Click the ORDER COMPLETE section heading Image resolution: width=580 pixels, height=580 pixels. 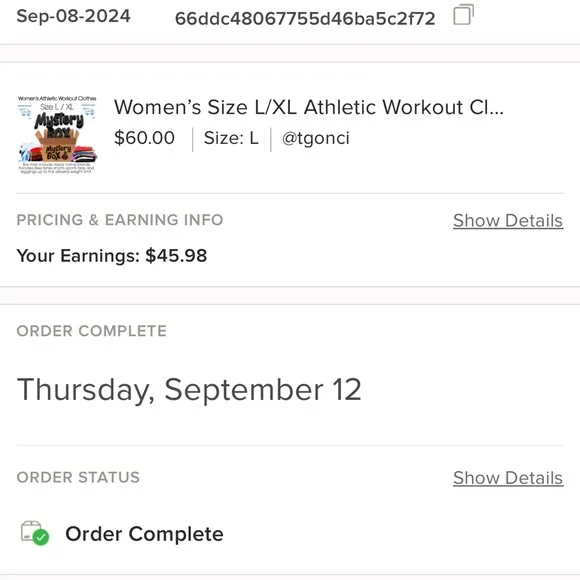(x=92, y=331)
